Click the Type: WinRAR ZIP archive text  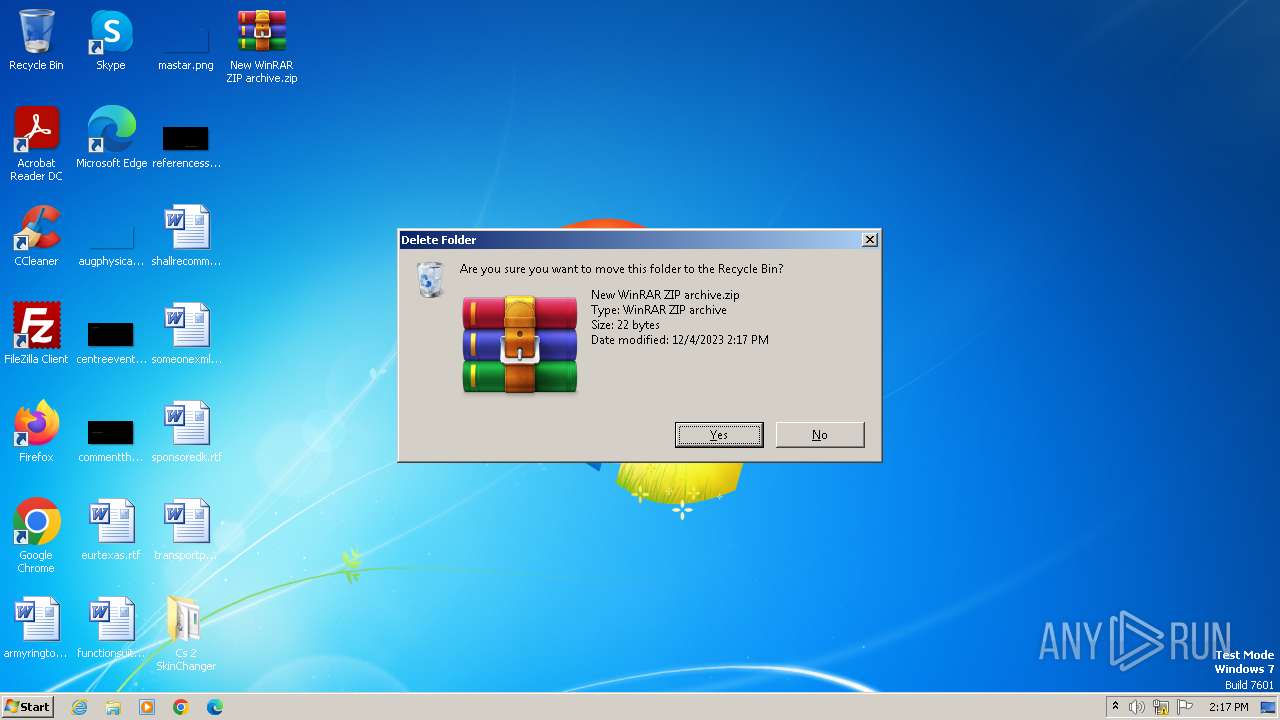point(659,310)
